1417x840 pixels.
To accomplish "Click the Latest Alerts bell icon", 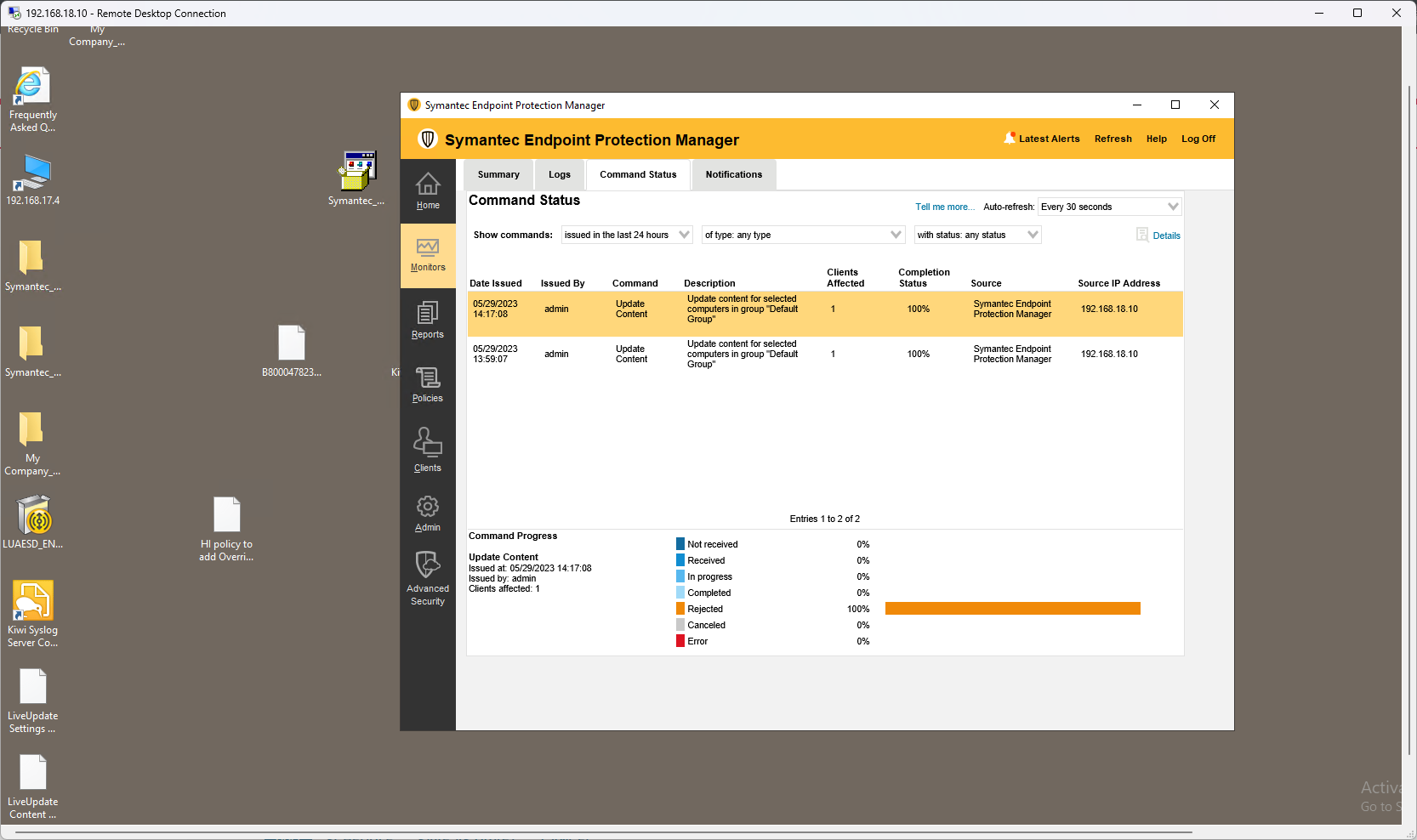I will click(1010, 138).
